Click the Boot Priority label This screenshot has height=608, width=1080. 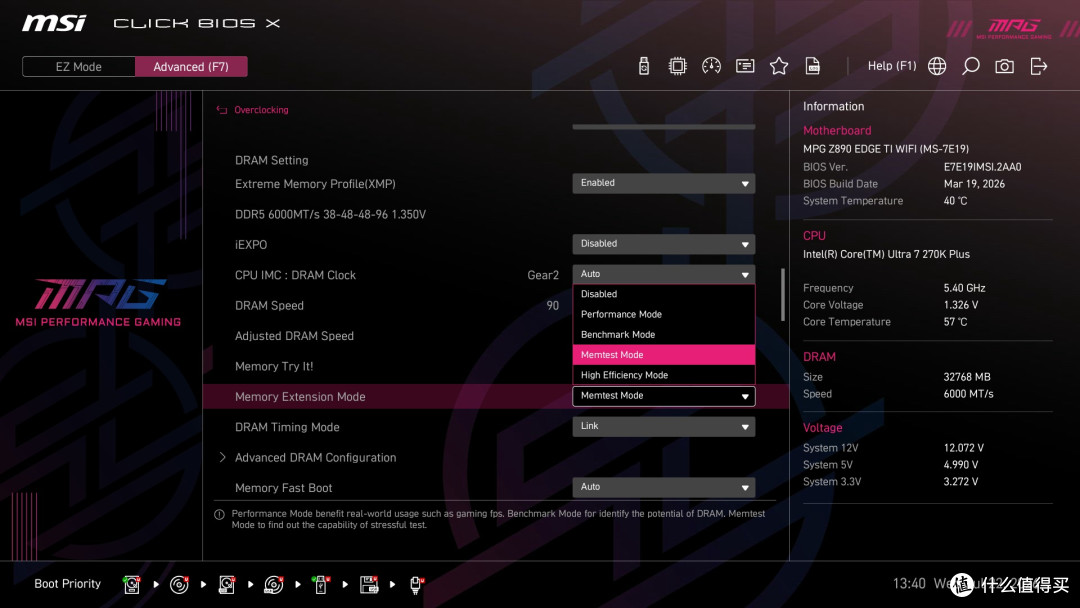[68, 584]
